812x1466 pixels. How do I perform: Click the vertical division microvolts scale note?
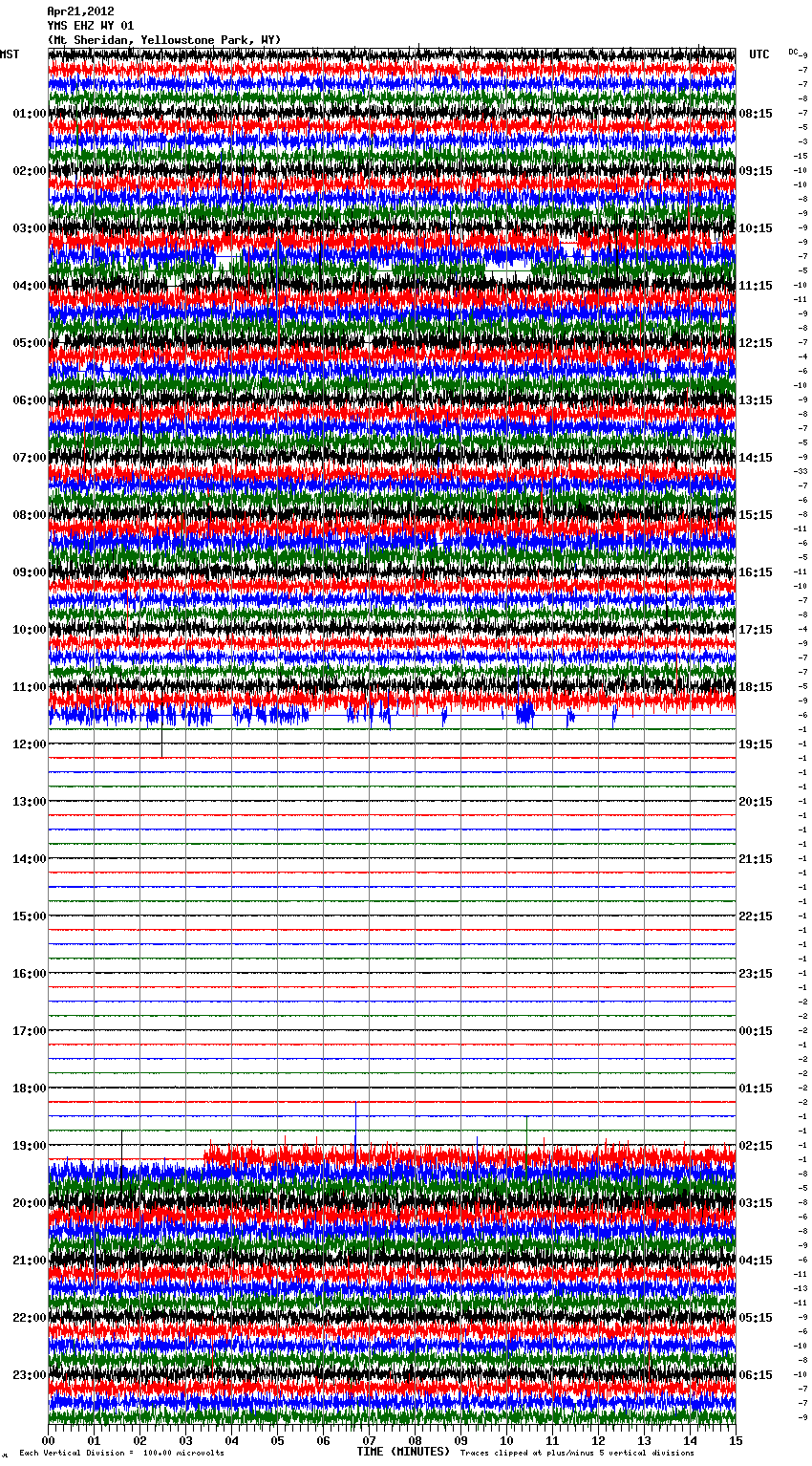point(121,1453)
